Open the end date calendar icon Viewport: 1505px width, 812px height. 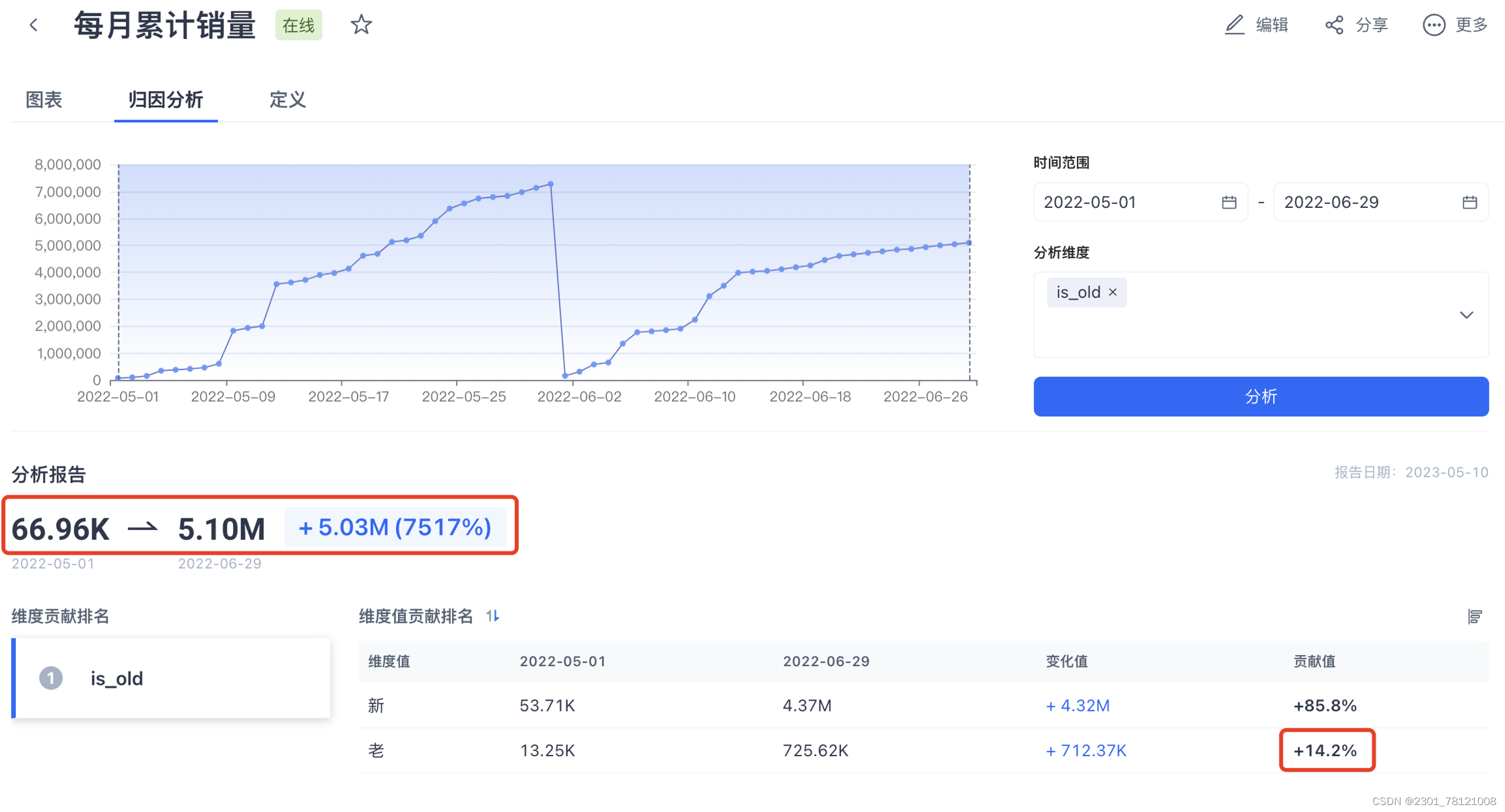(1470, 202)
